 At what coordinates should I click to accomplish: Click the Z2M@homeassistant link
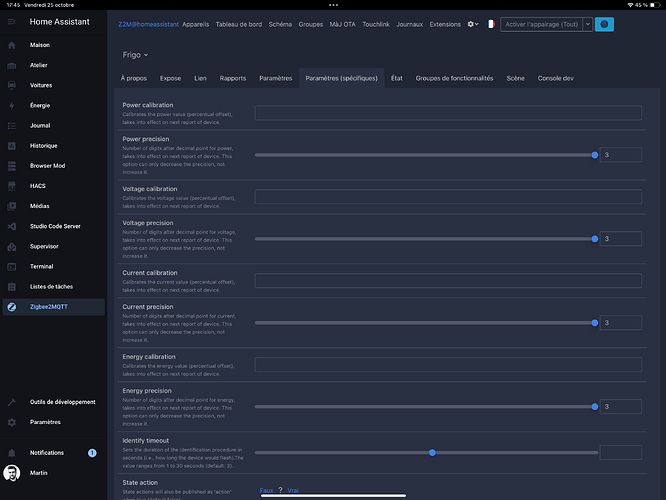(x=148, y=24)
